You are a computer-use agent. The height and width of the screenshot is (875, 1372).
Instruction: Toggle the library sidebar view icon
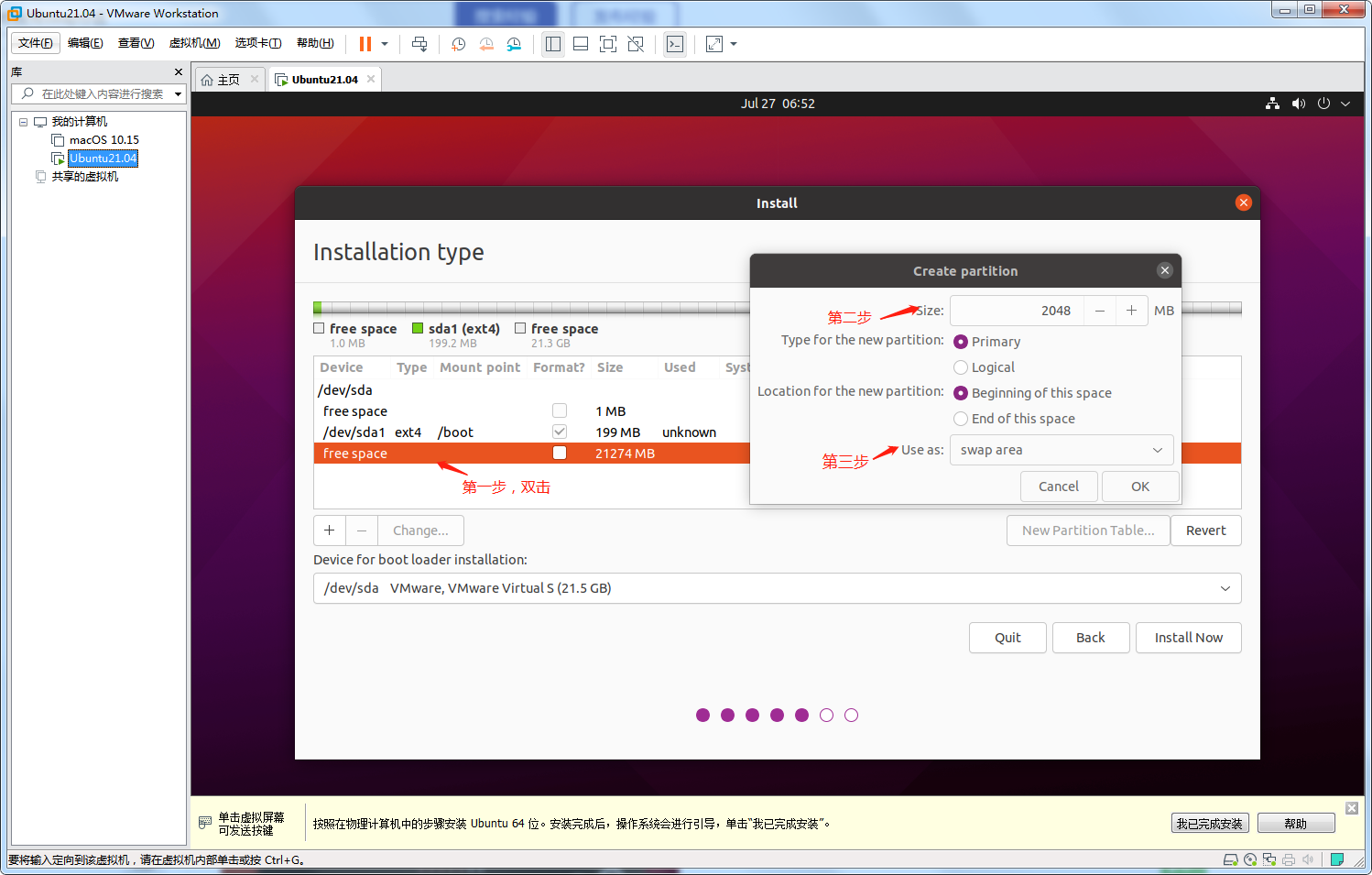553,44
